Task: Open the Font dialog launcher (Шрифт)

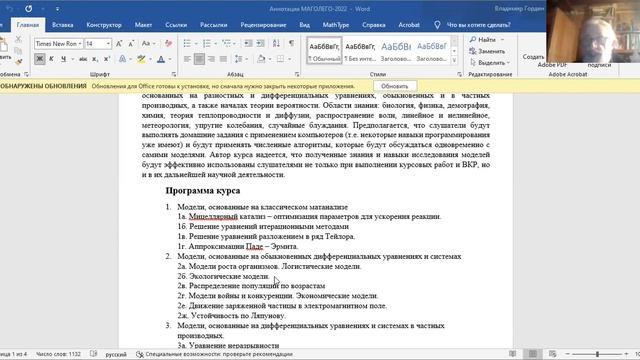Action: pos(174,75)
